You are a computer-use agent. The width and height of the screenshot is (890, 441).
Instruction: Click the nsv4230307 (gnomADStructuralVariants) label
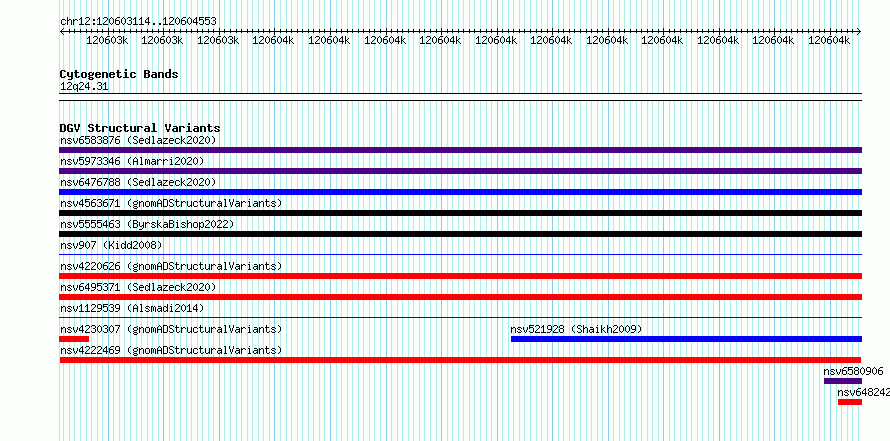pos(171,329)
